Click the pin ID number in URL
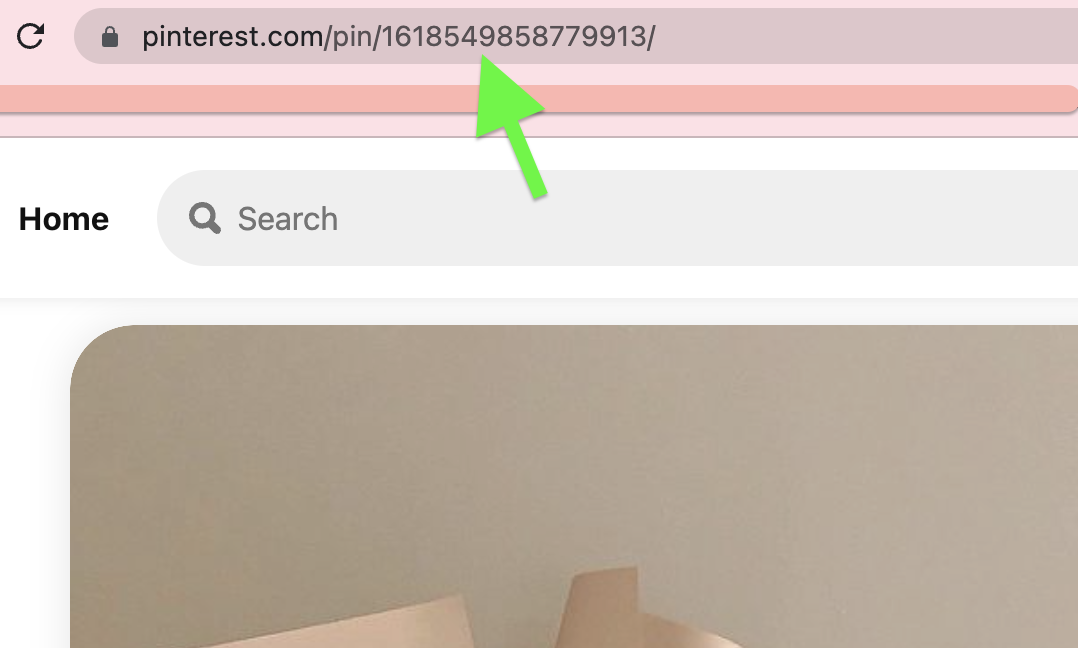This screenshot has height=648, width=1078. pos(514,36)
